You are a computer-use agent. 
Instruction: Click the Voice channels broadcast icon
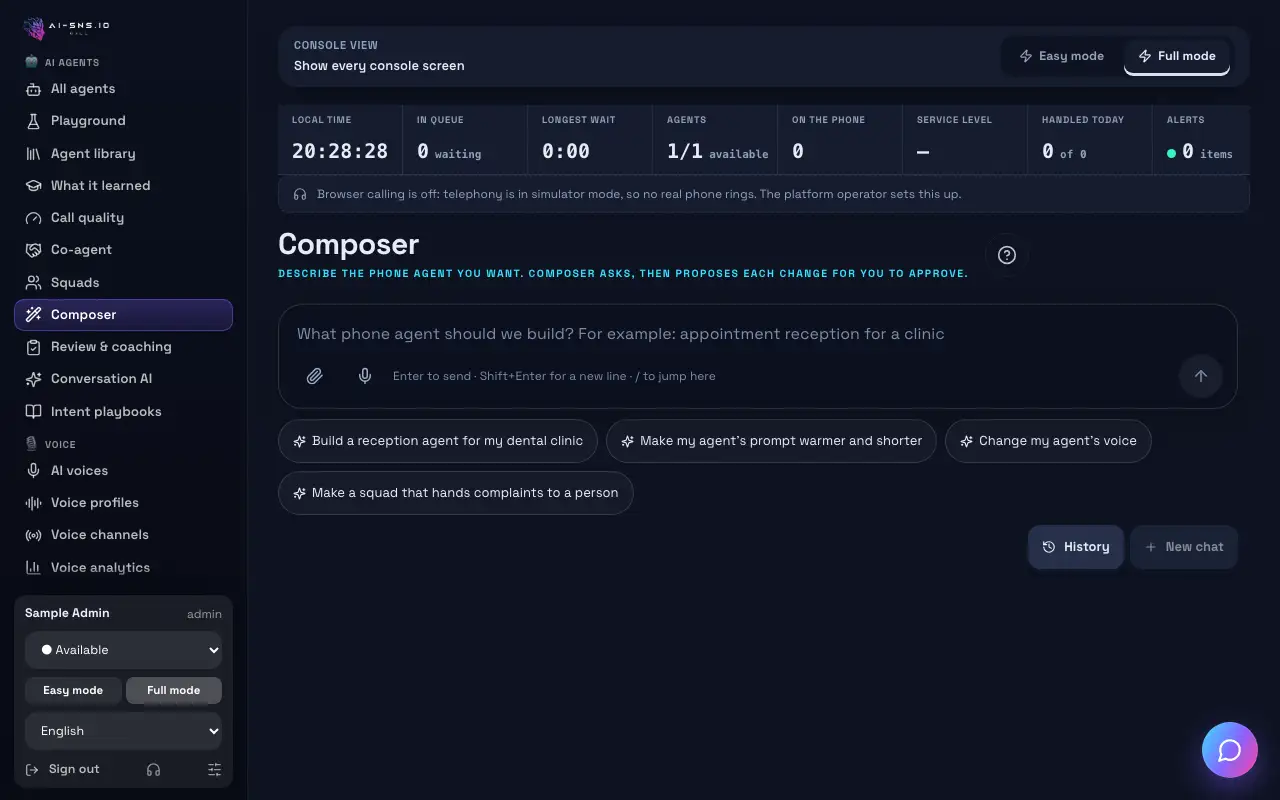(33, 535)
